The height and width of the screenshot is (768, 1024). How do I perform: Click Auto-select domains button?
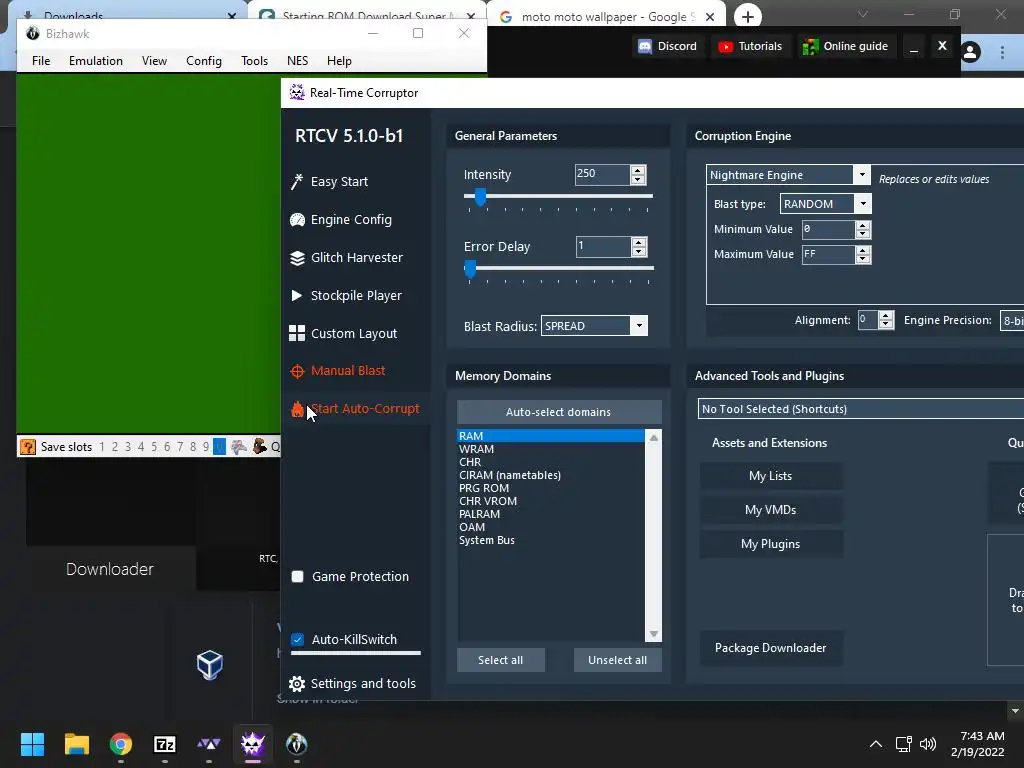coord(558,412)
